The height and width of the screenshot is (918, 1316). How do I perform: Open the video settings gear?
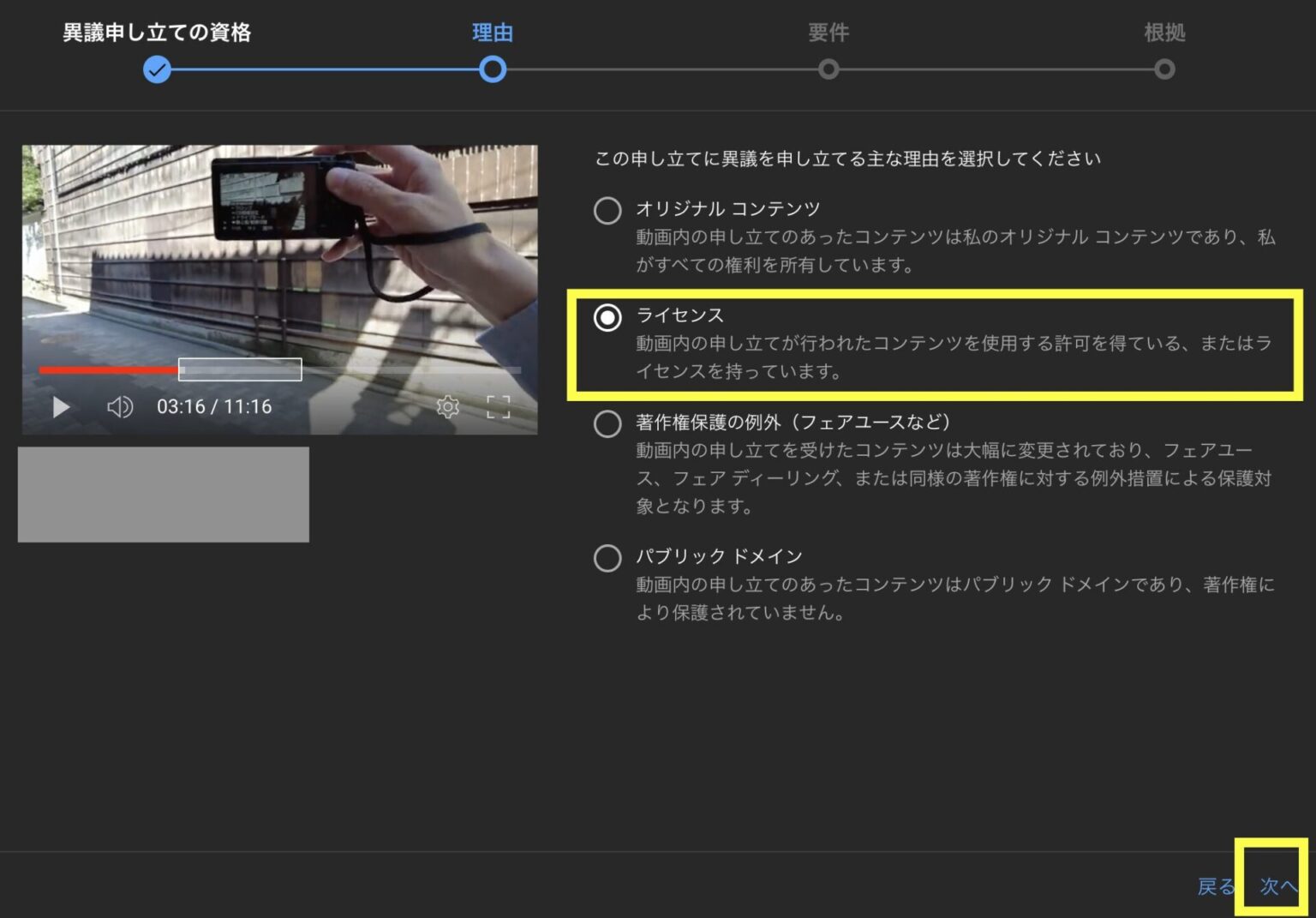448,407
